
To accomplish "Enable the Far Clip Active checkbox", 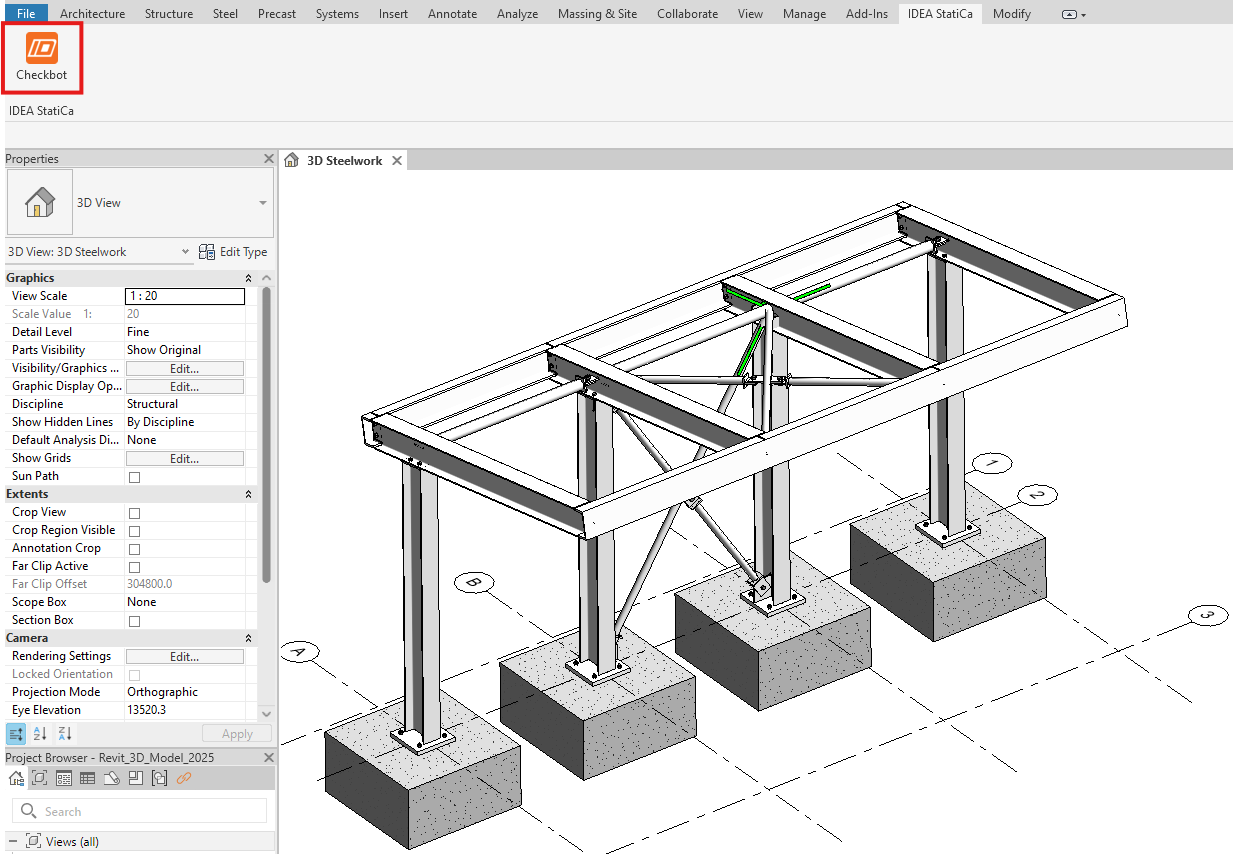I will point(135,567).
